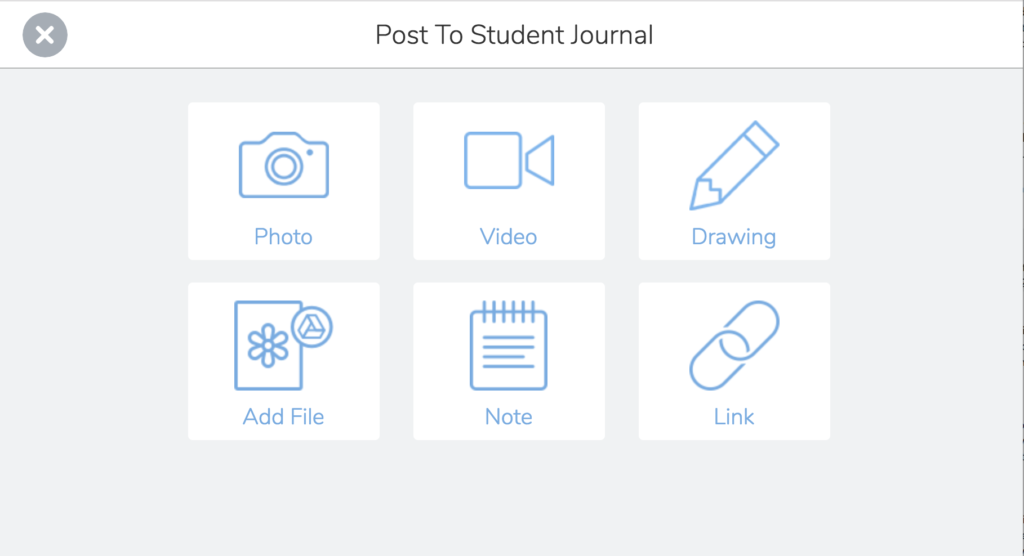Pick the "Note" text label
This screenshot has height=556, width=1024.
(x=508, y=417)
